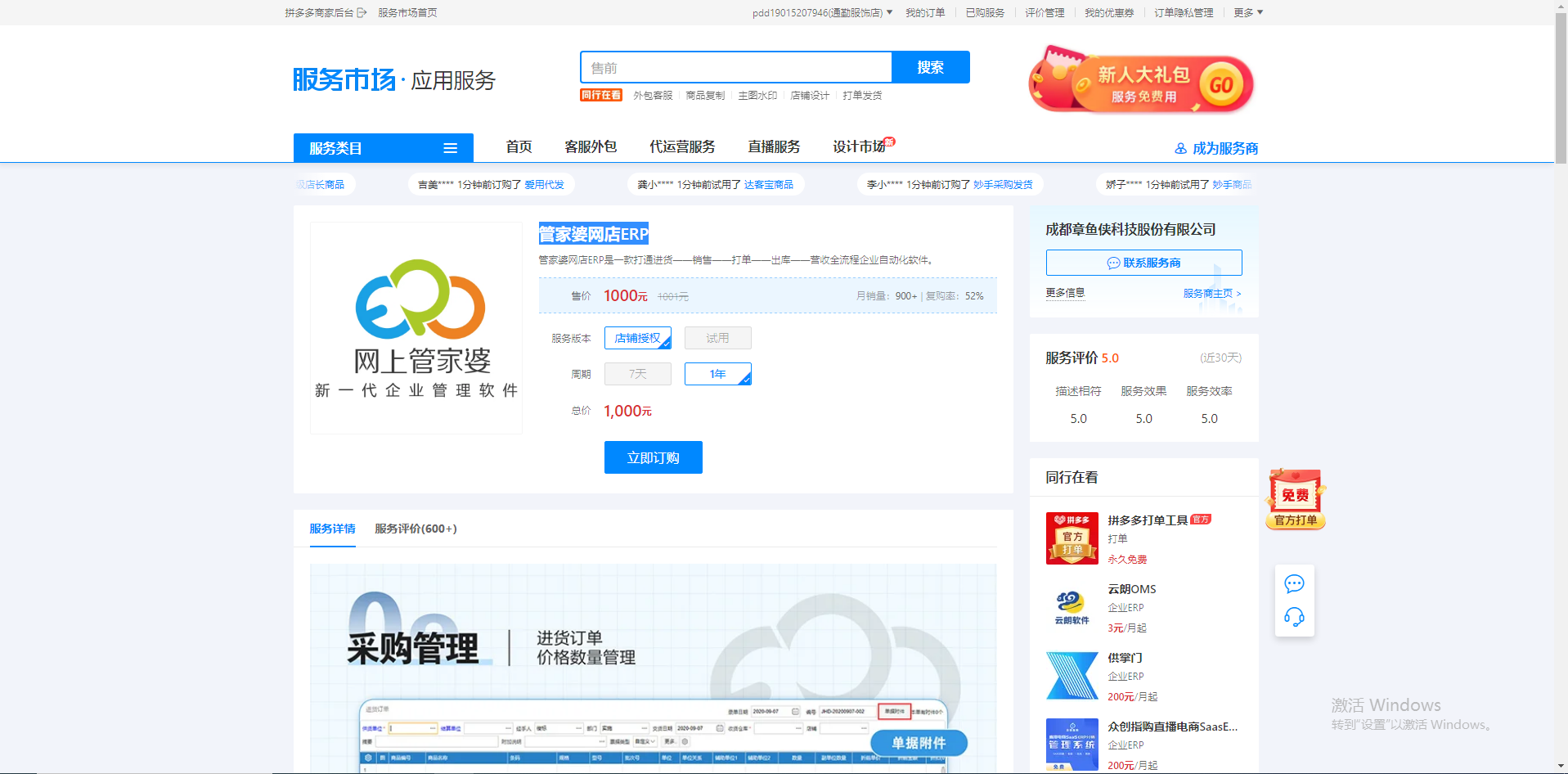Click the 成为服务商 person icon
1568x774 pixels.
(1180, 149)
